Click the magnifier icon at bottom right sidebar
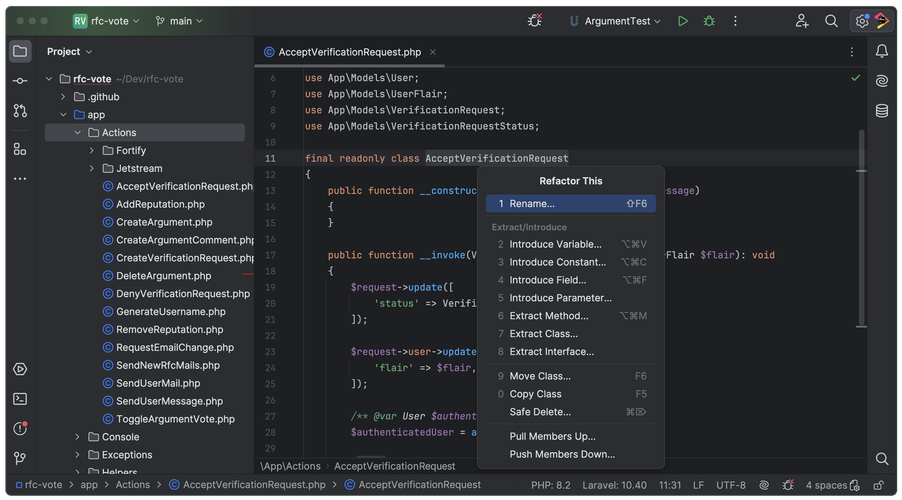 [x=881, y=459]
